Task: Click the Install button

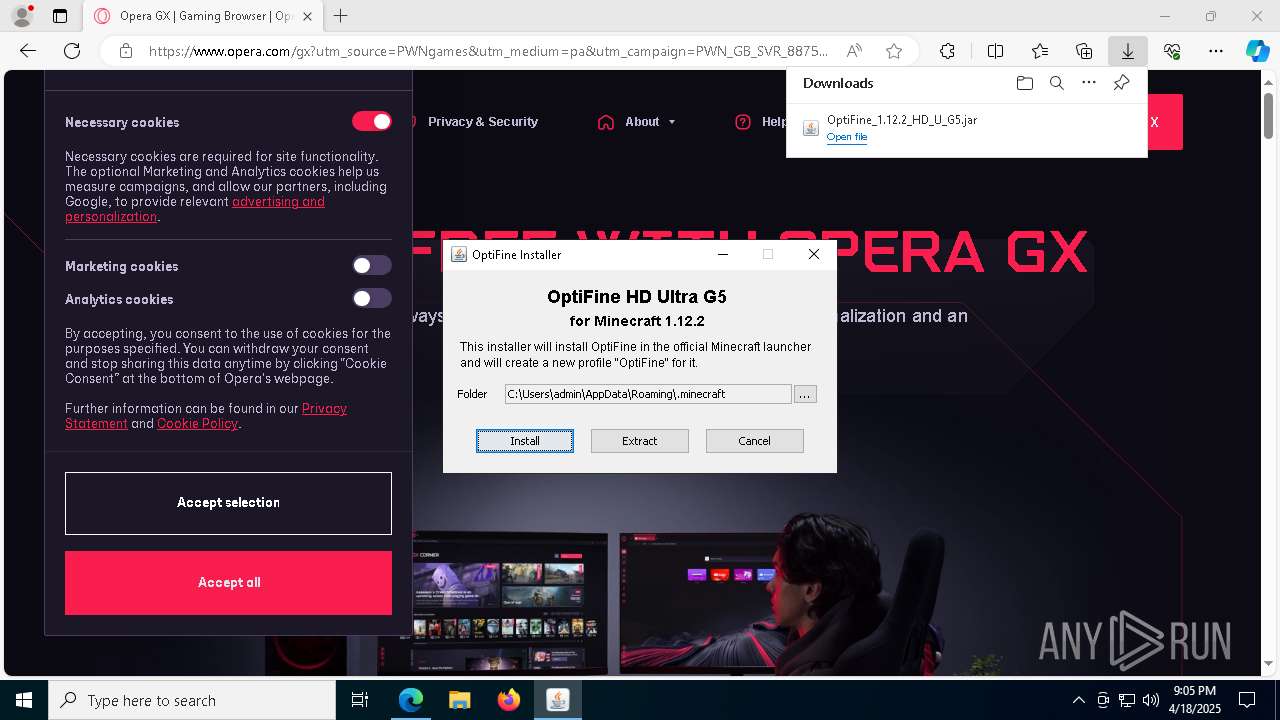Action: tap(525, 441)
